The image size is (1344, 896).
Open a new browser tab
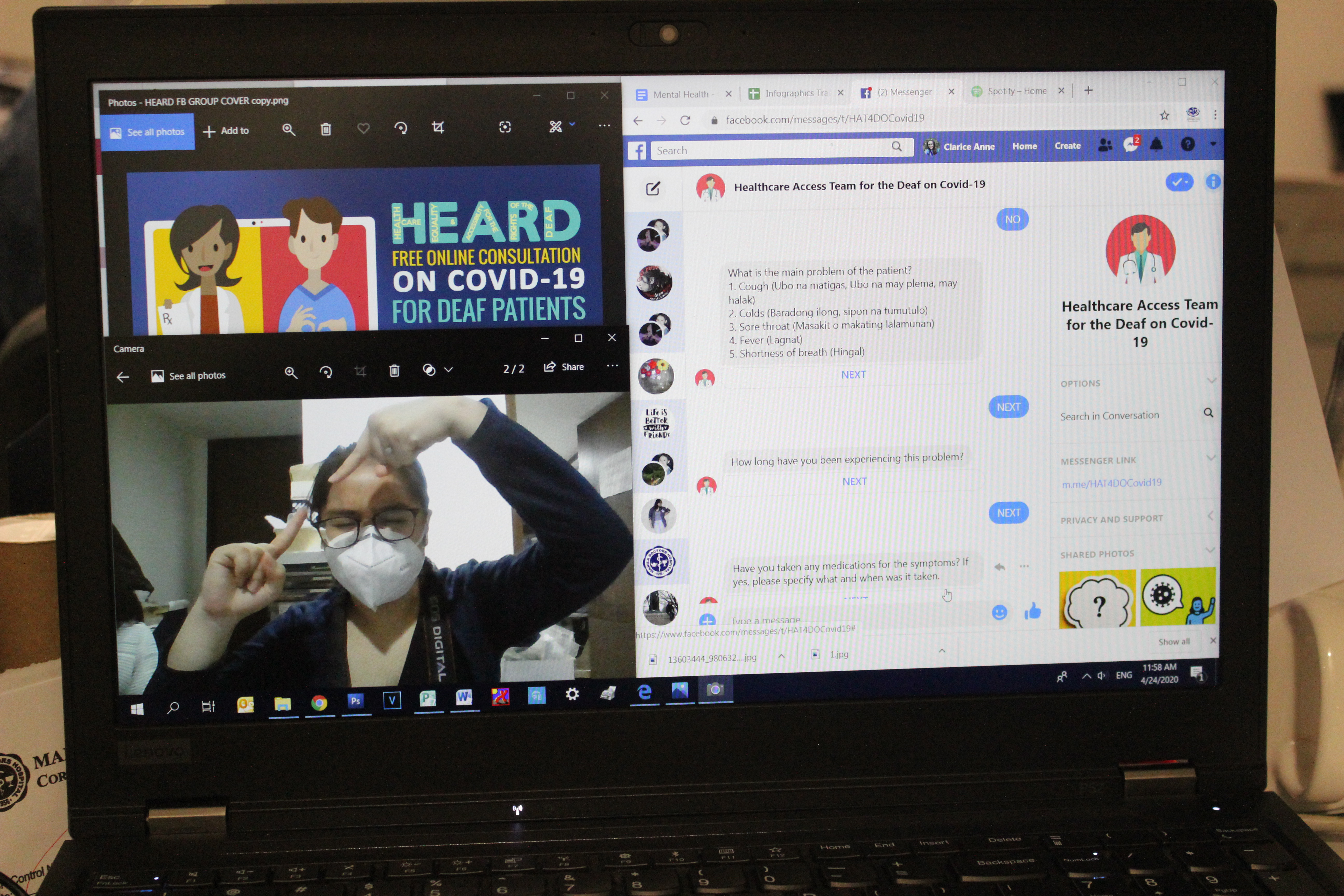click(x=1088, y=90)
